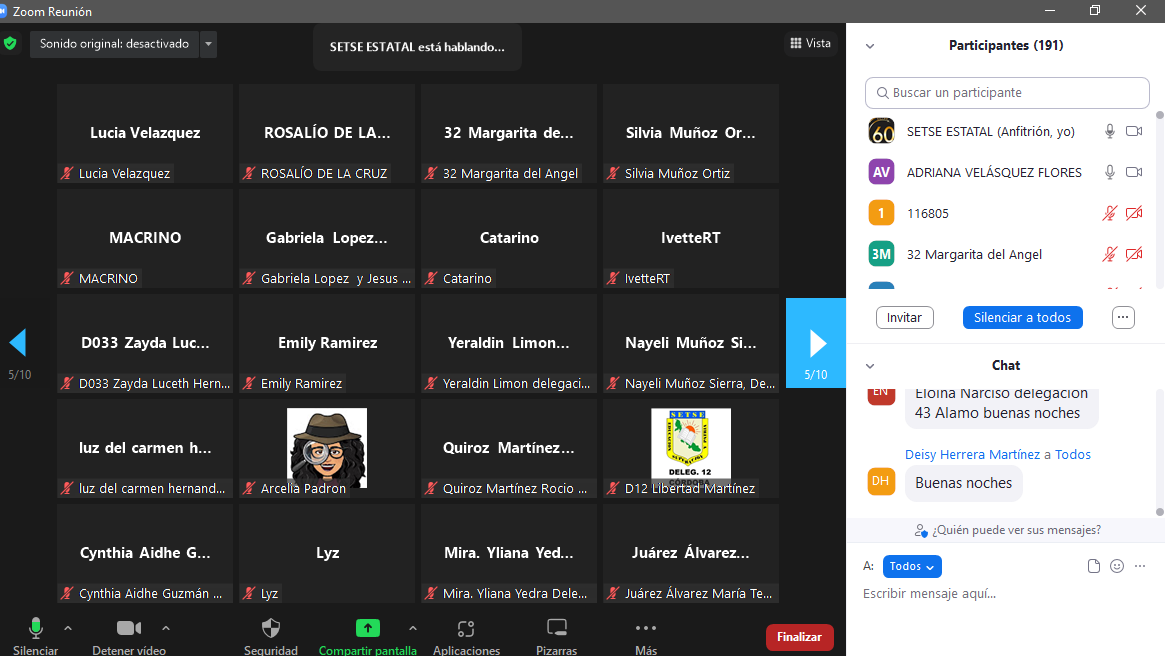Open Seguridad shield options

pos(270,637)
